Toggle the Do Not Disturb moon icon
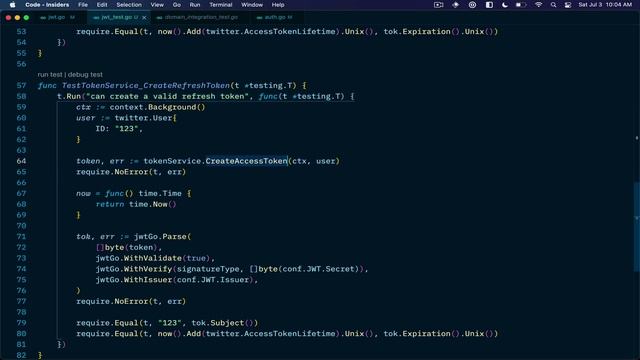The image size is (640, 360). [x=505, y=5]
